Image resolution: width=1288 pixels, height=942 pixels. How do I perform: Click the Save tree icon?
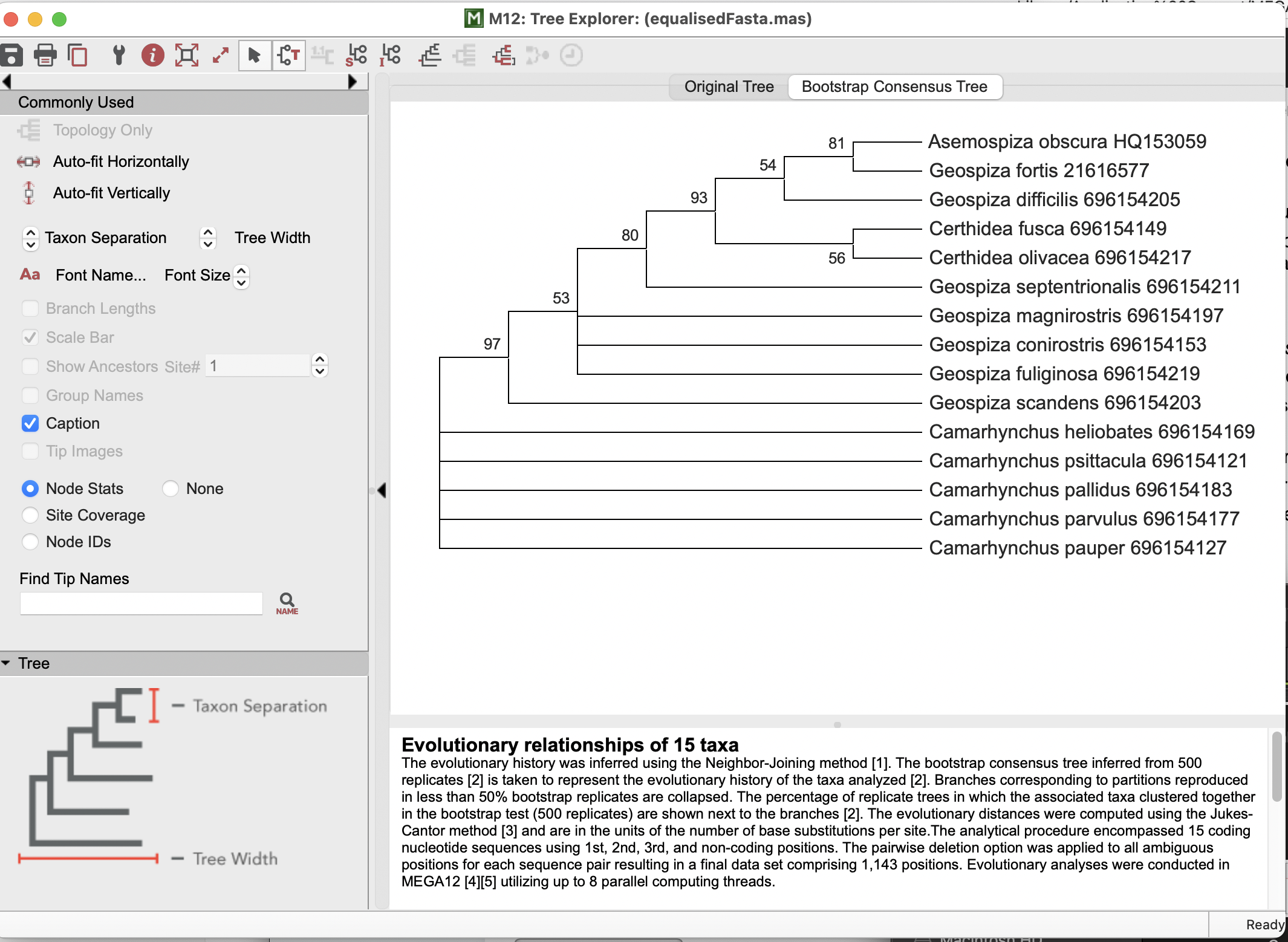pyautogui.click(x=11, y=55)
